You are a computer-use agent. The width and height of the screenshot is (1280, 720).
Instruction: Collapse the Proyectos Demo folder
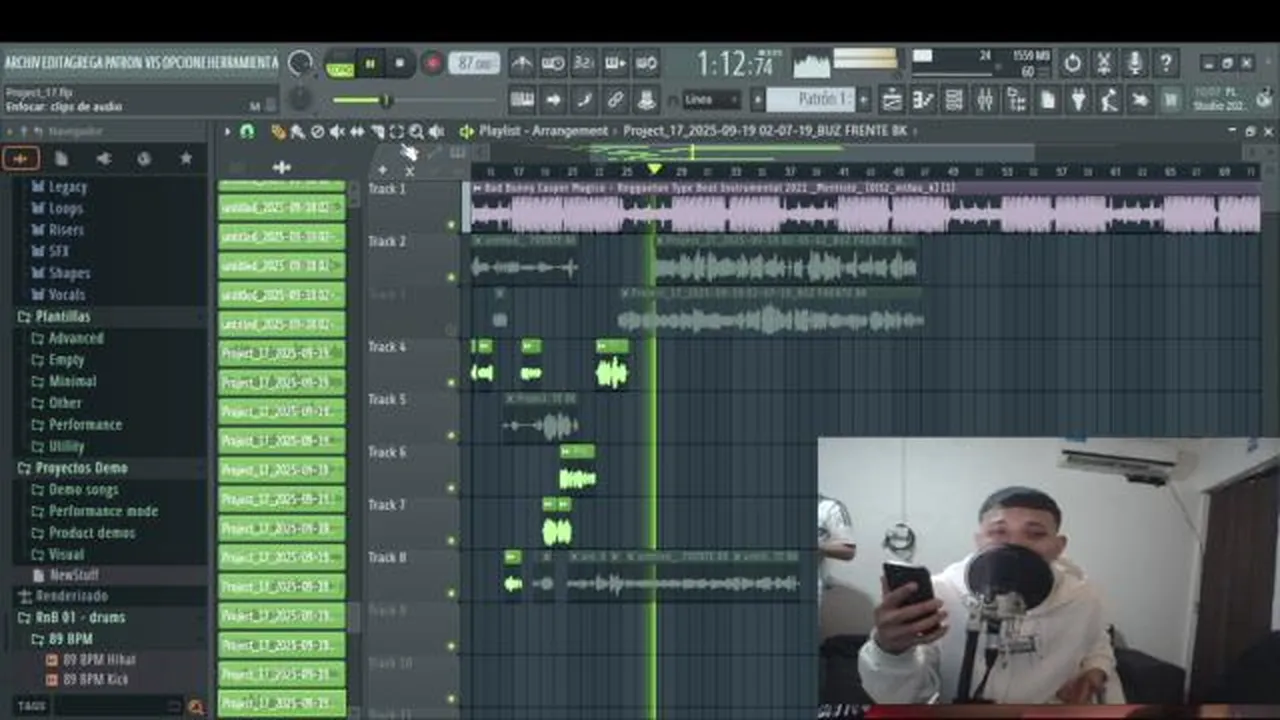pyautogui.click(x=81, y=468)
